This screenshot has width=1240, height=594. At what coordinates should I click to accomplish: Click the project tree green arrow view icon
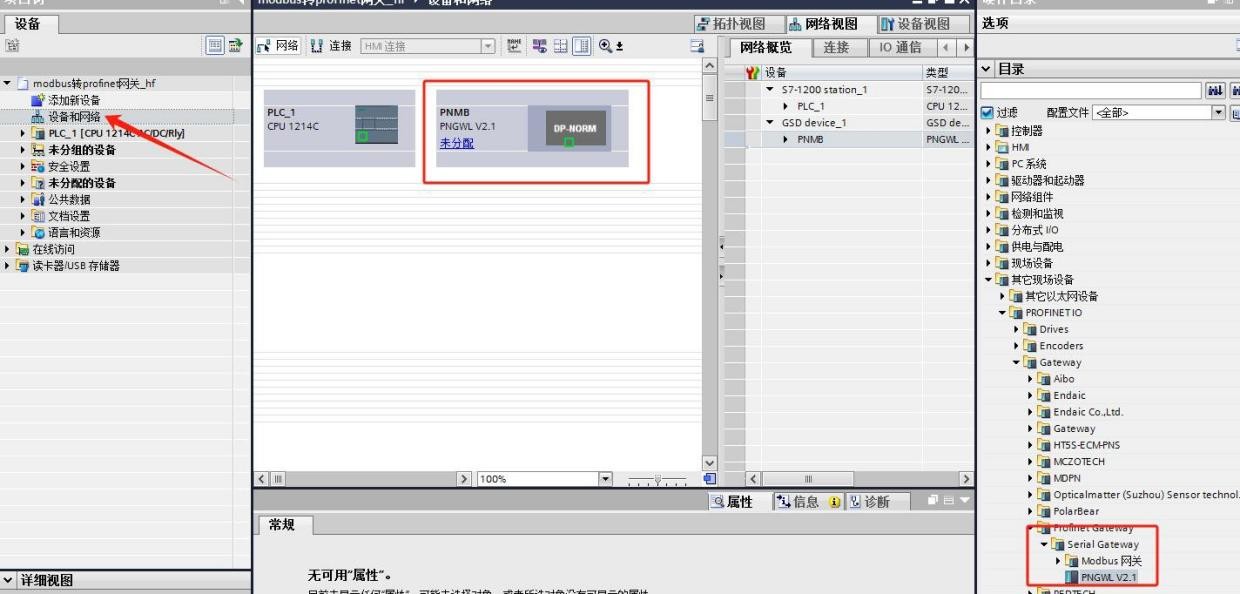pos(236,45)
